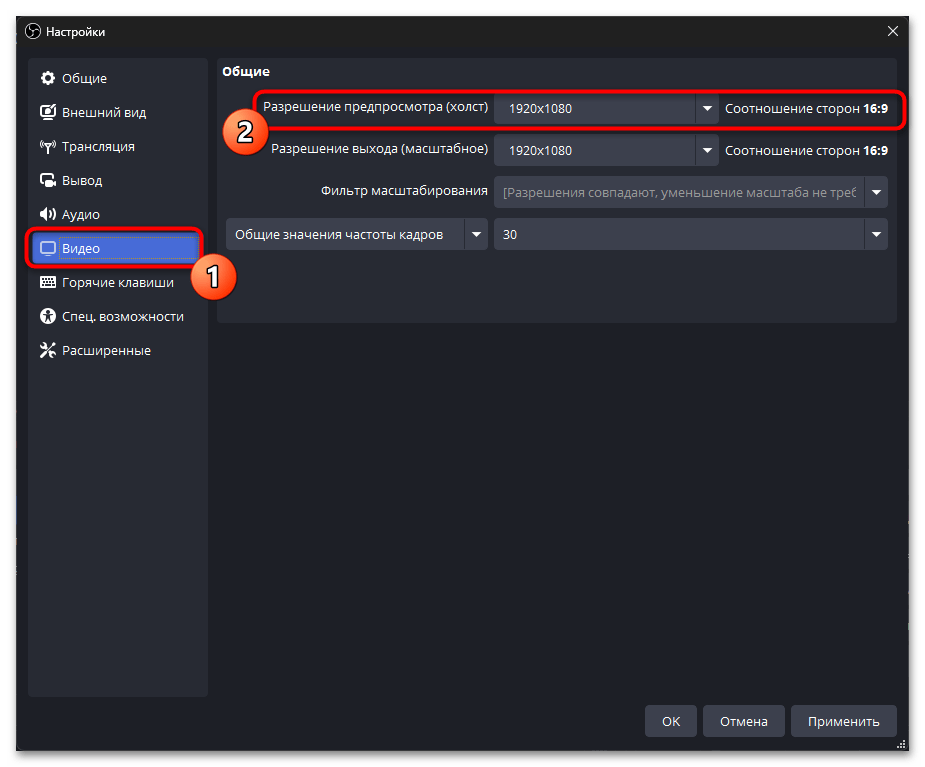Viewport: 925px width, 767px height.
Task: Click the Расширенные tools icon
Action: click(x=47, y=351)
